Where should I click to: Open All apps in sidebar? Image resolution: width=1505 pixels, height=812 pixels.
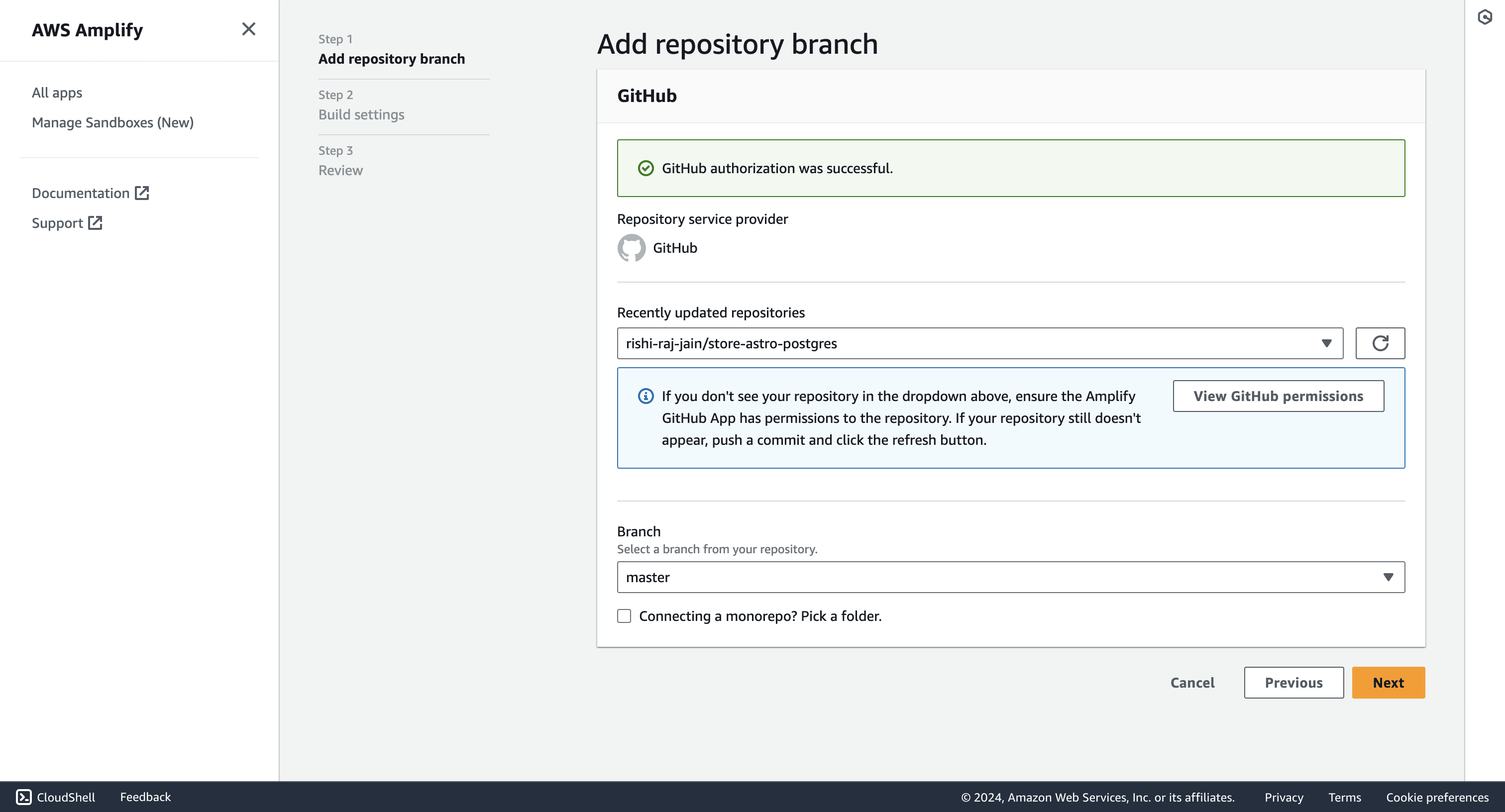coord(57,93)
